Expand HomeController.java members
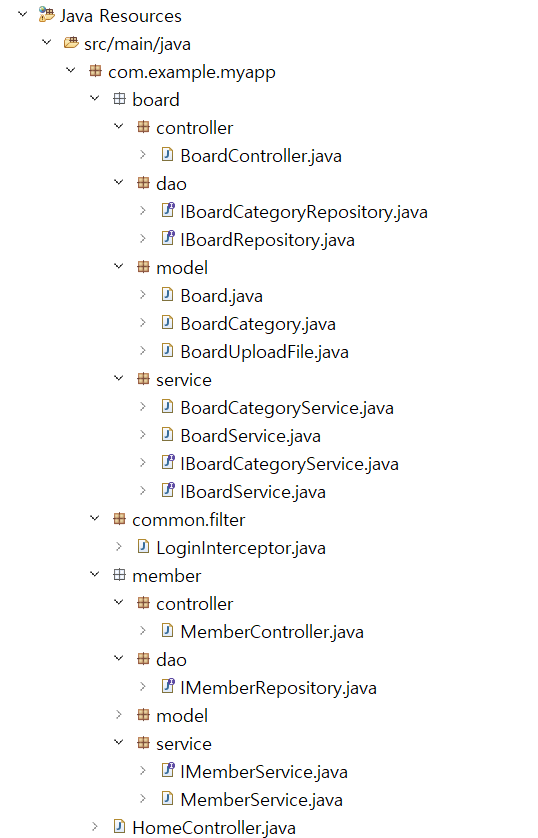Screen dimensions: 538x838 coord(95,827)
